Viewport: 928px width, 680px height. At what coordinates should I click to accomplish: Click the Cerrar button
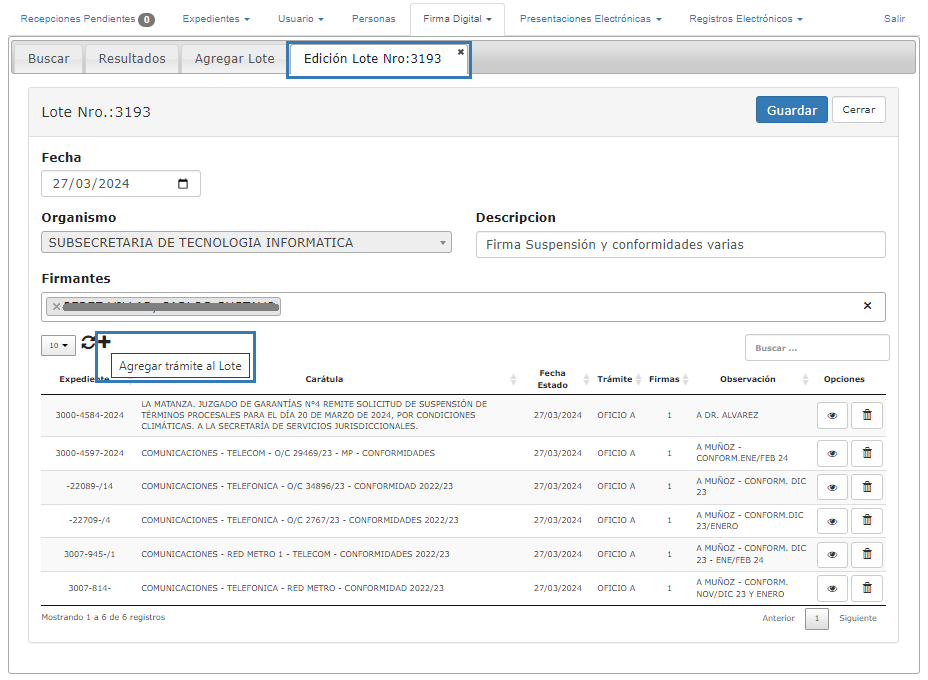tap(858, 110)
